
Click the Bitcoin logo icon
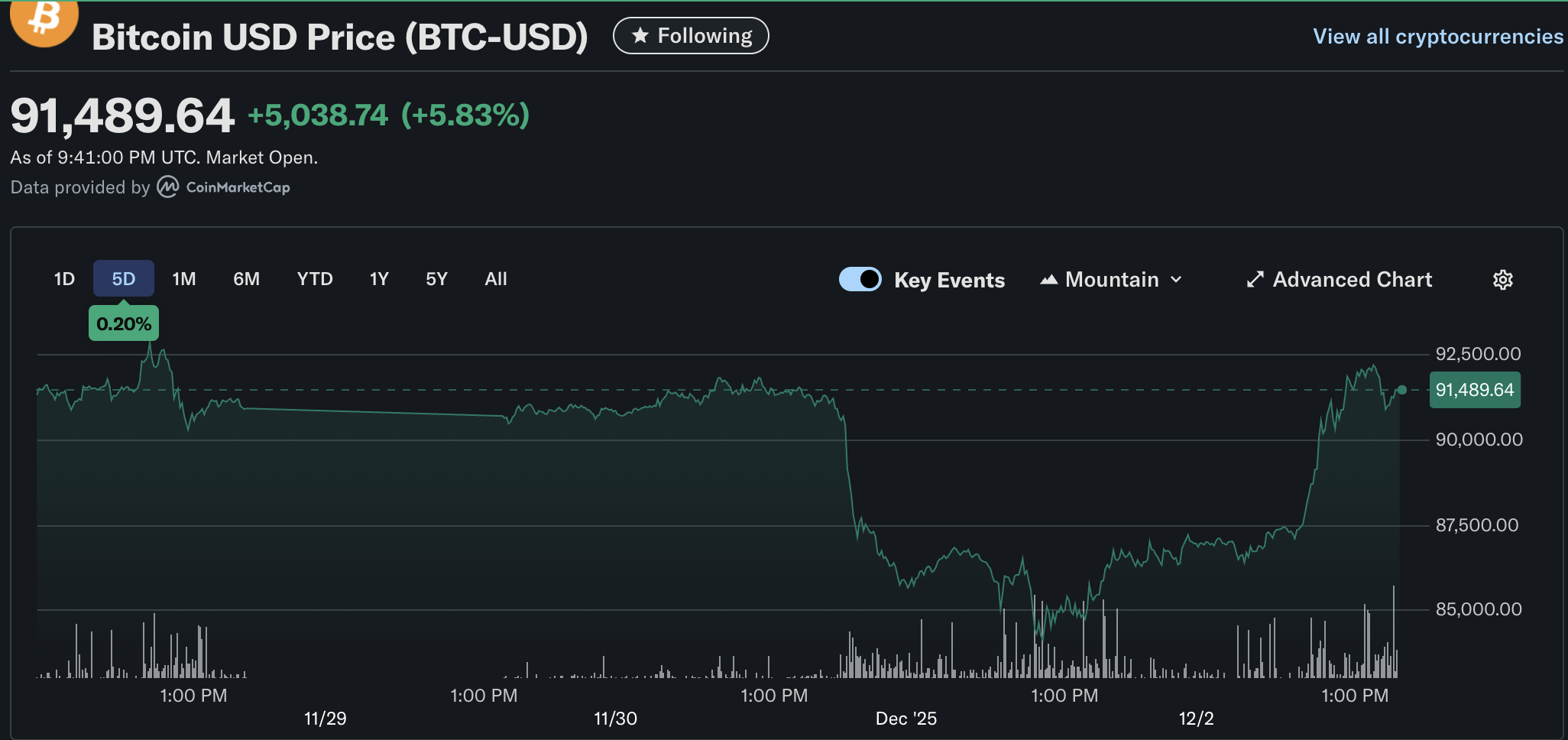click(x=44, y=23)
